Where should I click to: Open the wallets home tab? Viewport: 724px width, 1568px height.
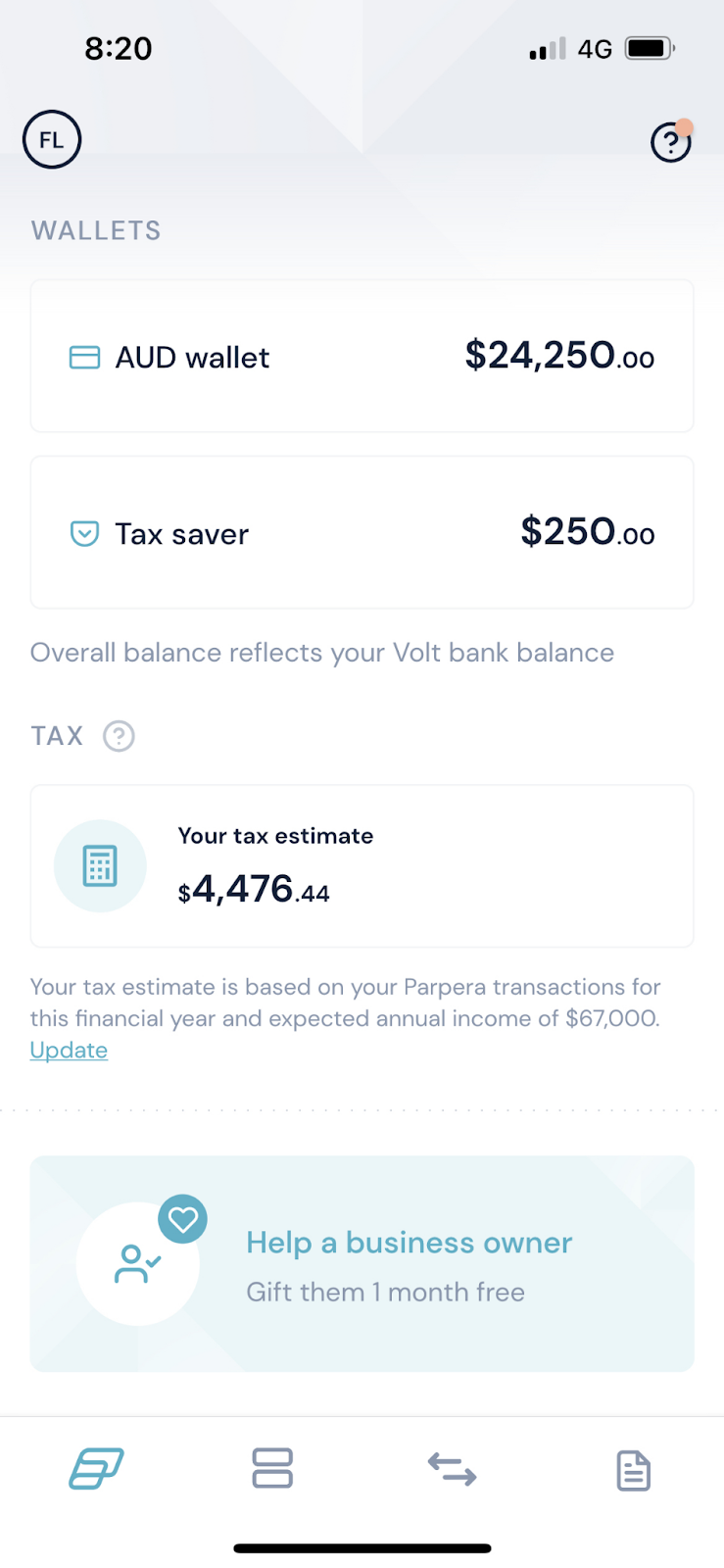click(96, 1469)
